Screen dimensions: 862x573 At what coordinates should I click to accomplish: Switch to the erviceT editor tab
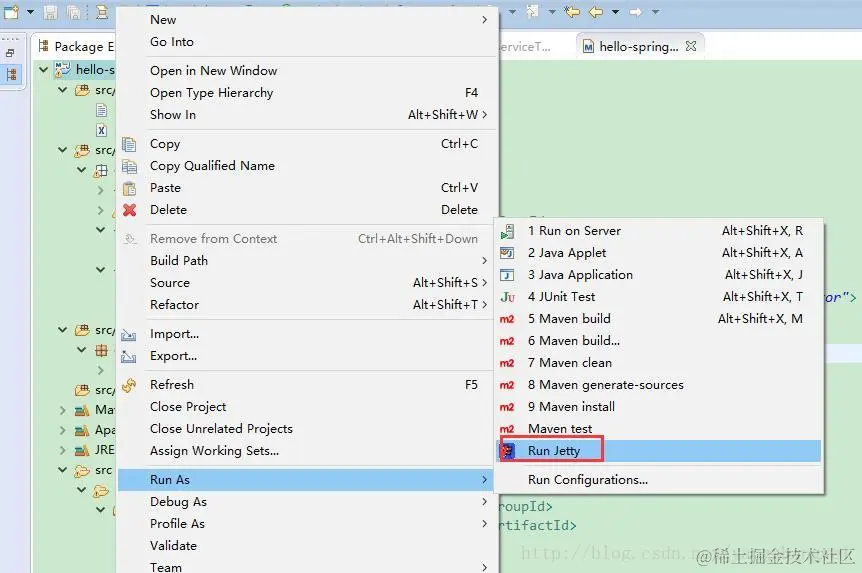coord(525,47)
